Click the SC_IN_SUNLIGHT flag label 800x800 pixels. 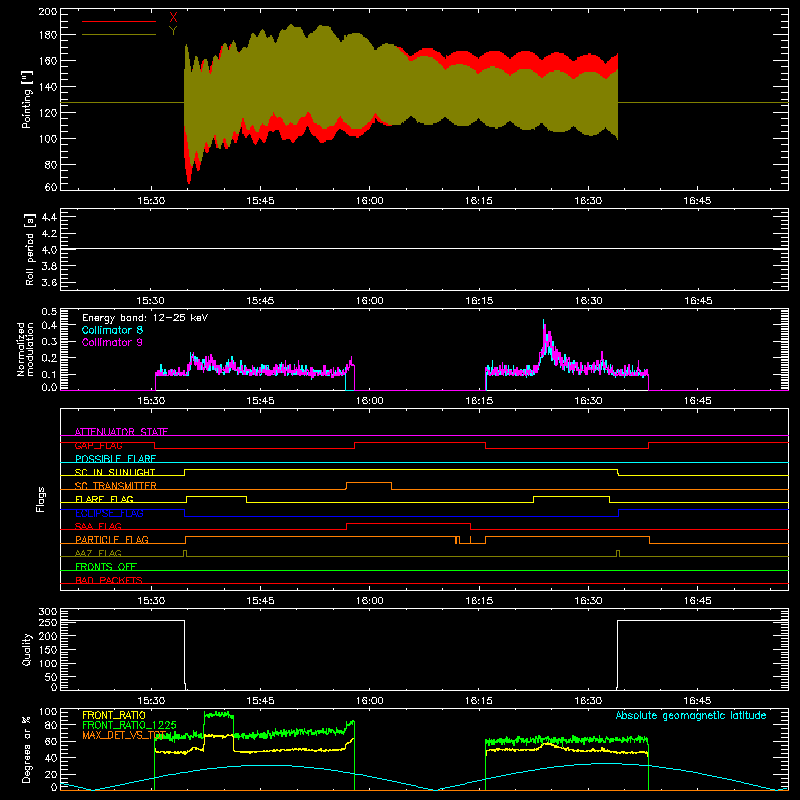(115, 472)
